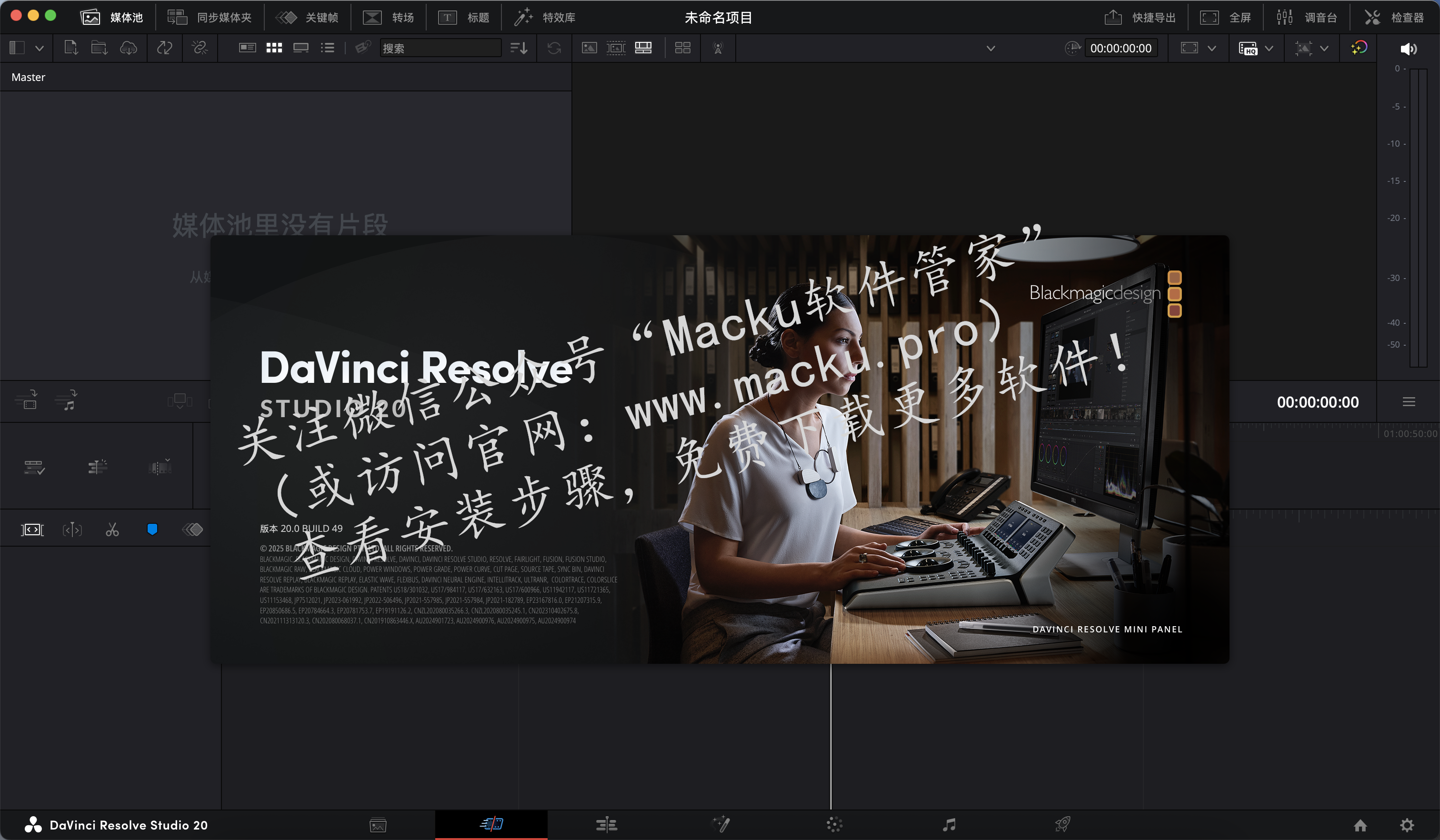Image resolution: width=1440 pixels, height=840 pixels.
Task: Click the refresh icon beside sort
Action: click(x=554, y=48)
